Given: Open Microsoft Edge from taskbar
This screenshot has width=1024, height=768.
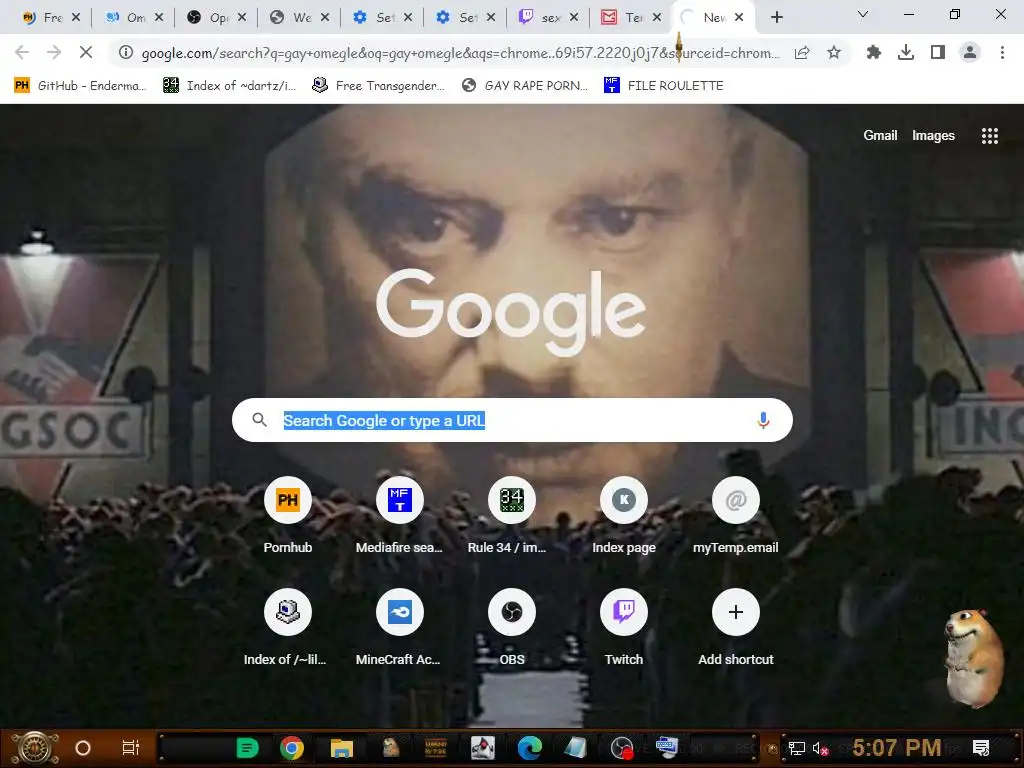Looking at the screenshot, I should coord(530,748).
